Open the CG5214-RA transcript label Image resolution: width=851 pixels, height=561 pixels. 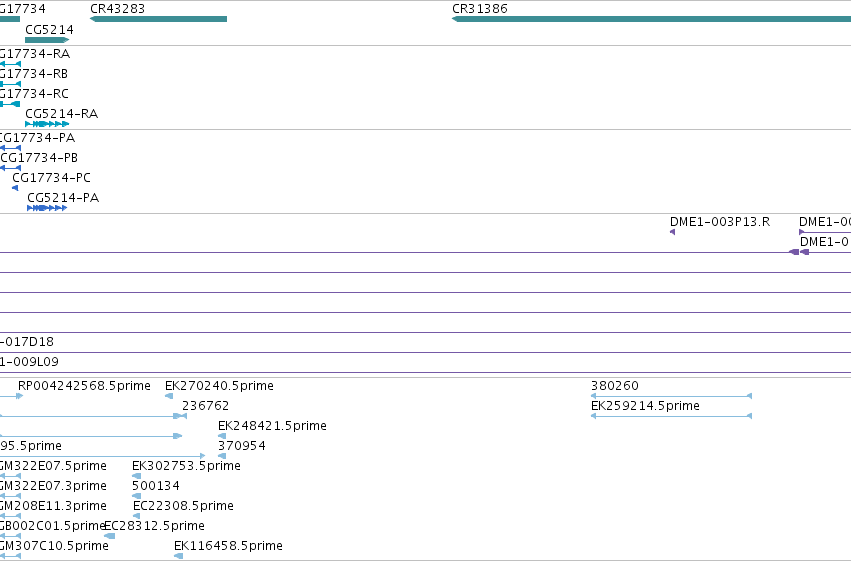[61, 113]
